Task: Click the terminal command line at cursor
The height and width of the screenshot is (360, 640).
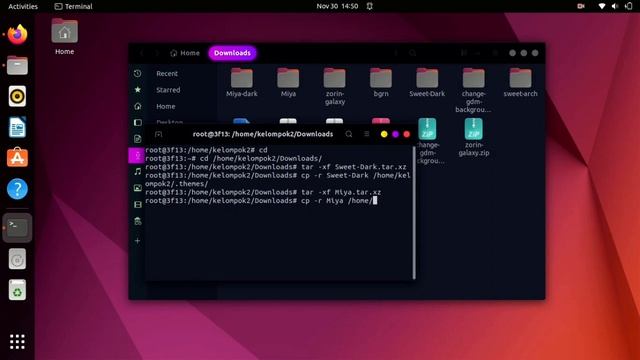Action: (x=374, y=200)
